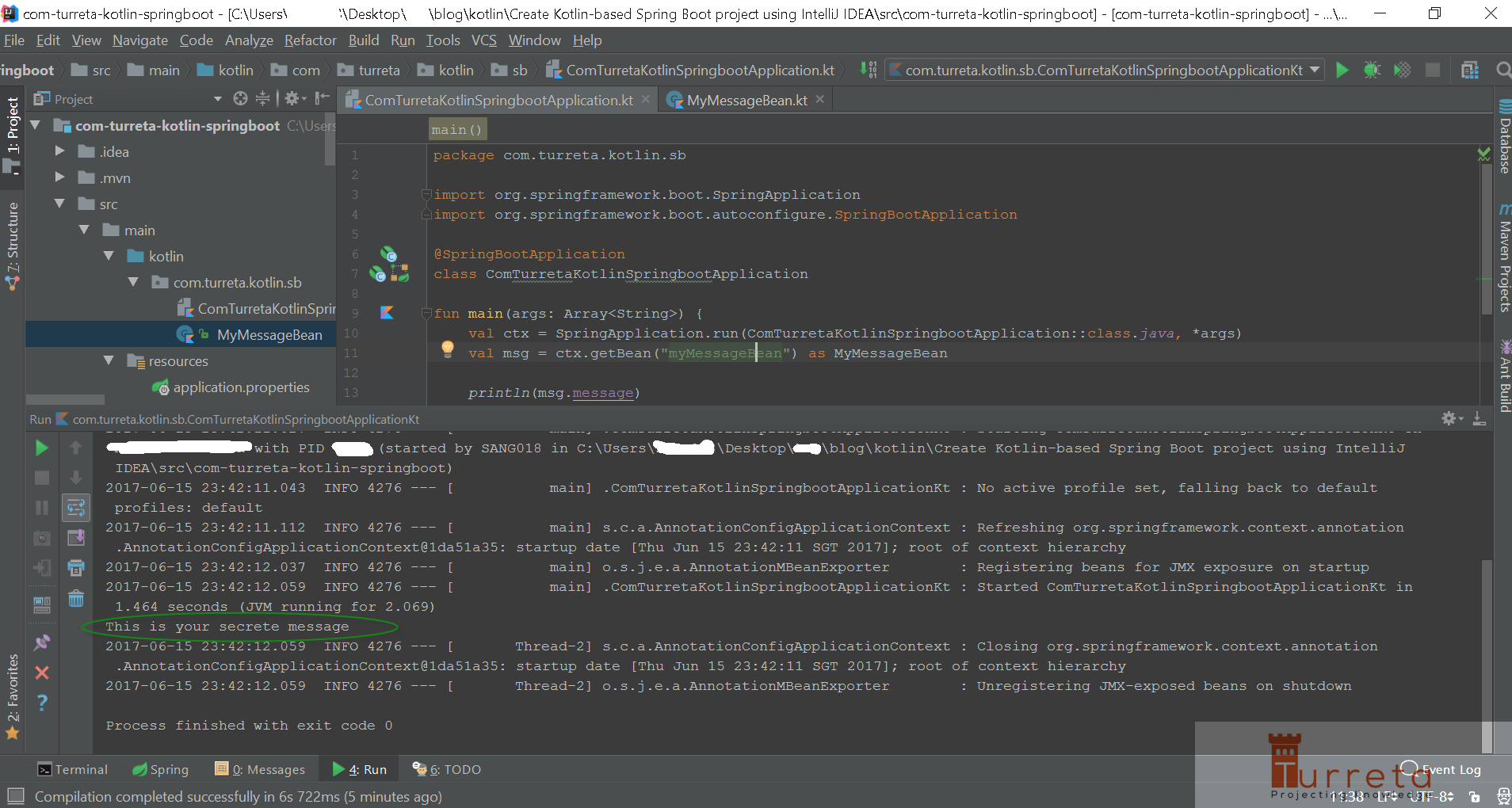This screenshot has height=808, width=1512.
Task: Run the application with the toolbar green arrow
Action: tap(1342, 71)
